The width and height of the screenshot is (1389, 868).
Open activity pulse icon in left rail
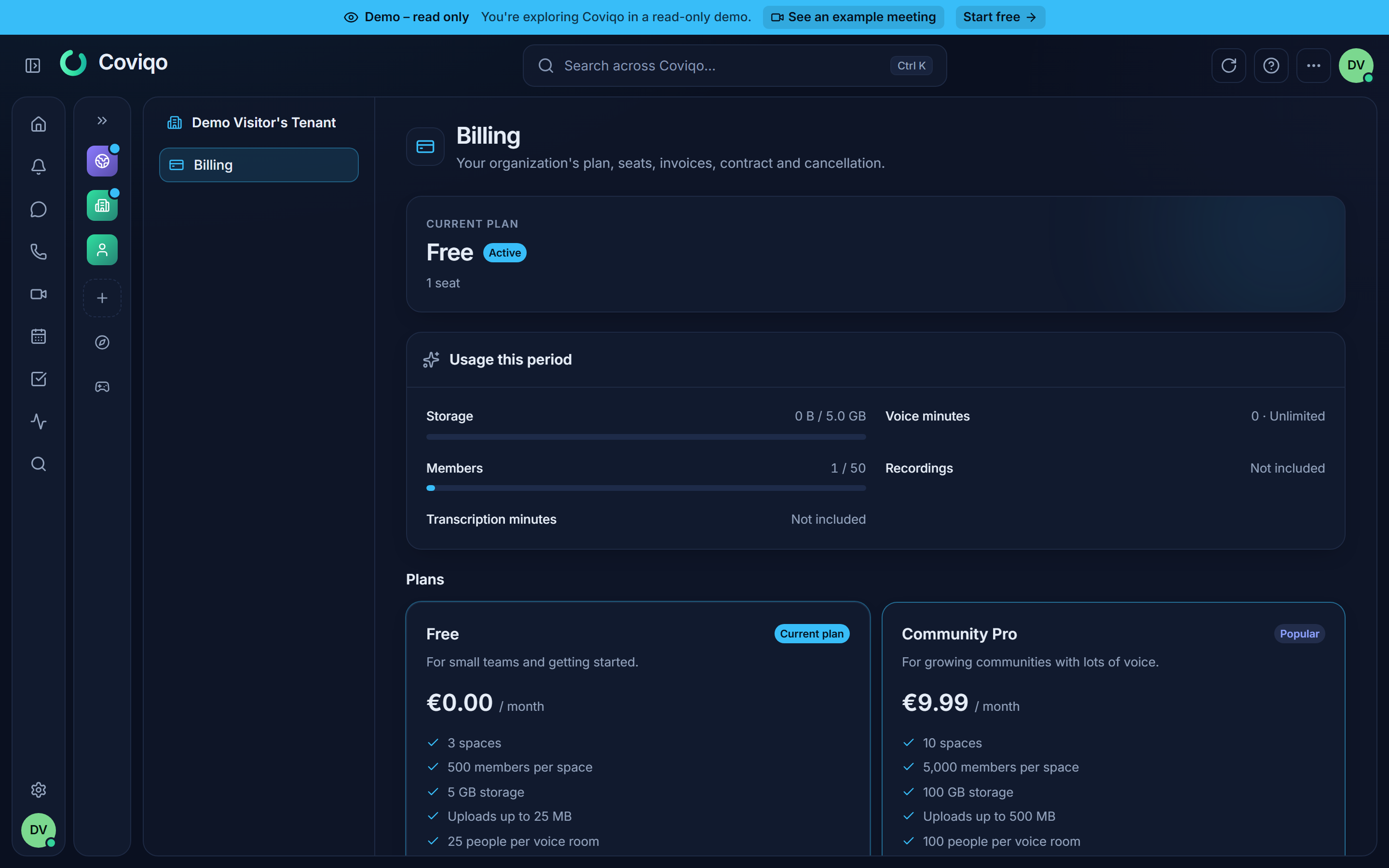coord(39,421)
